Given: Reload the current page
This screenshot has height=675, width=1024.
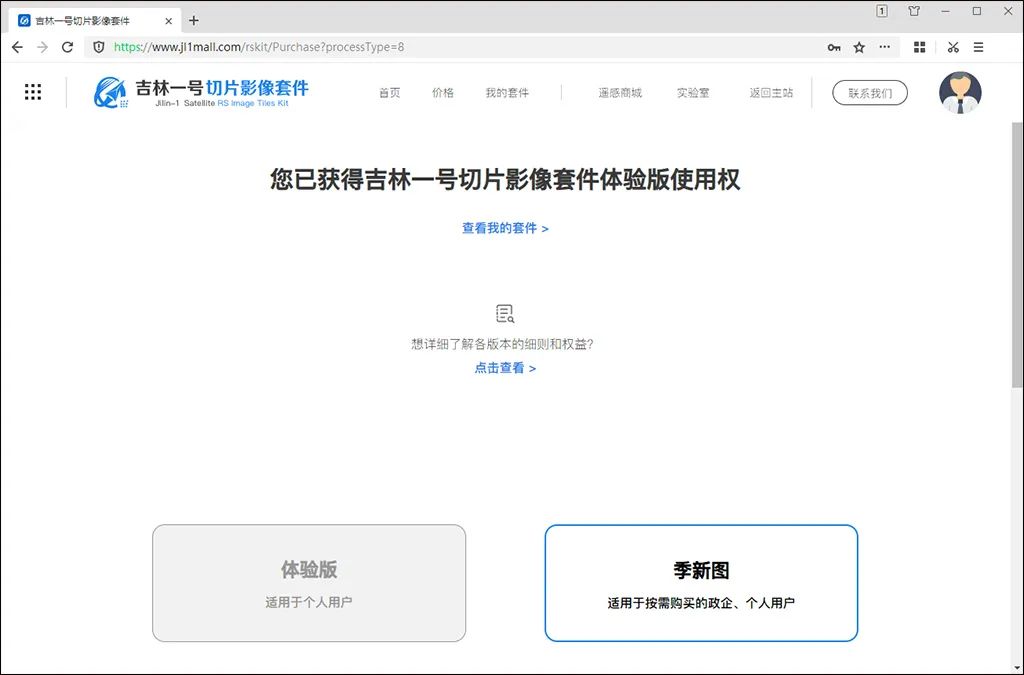Looking at the screenshot, I should point(67,47).
